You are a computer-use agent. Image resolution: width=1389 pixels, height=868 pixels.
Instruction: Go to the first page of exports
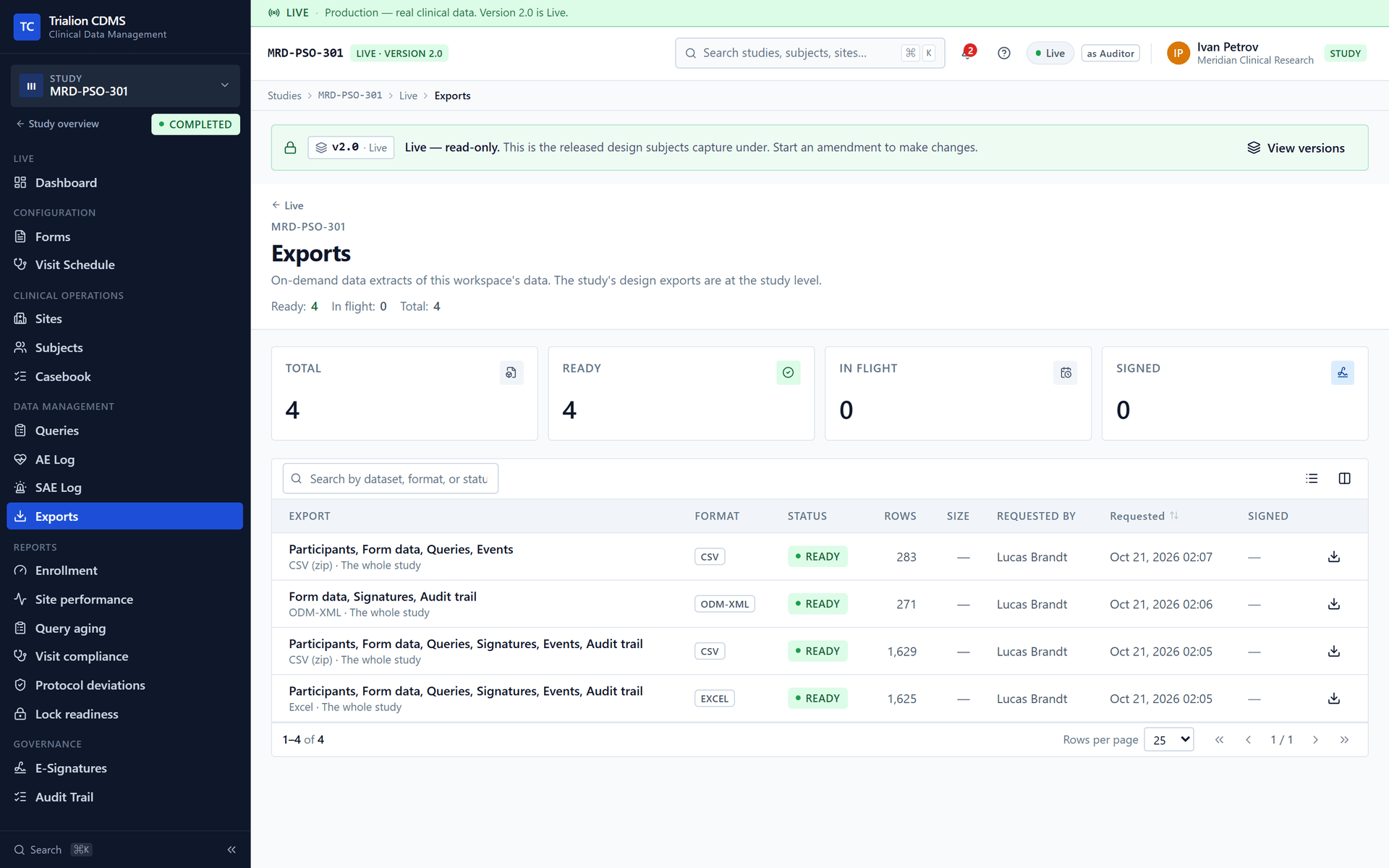point(1219,740)
